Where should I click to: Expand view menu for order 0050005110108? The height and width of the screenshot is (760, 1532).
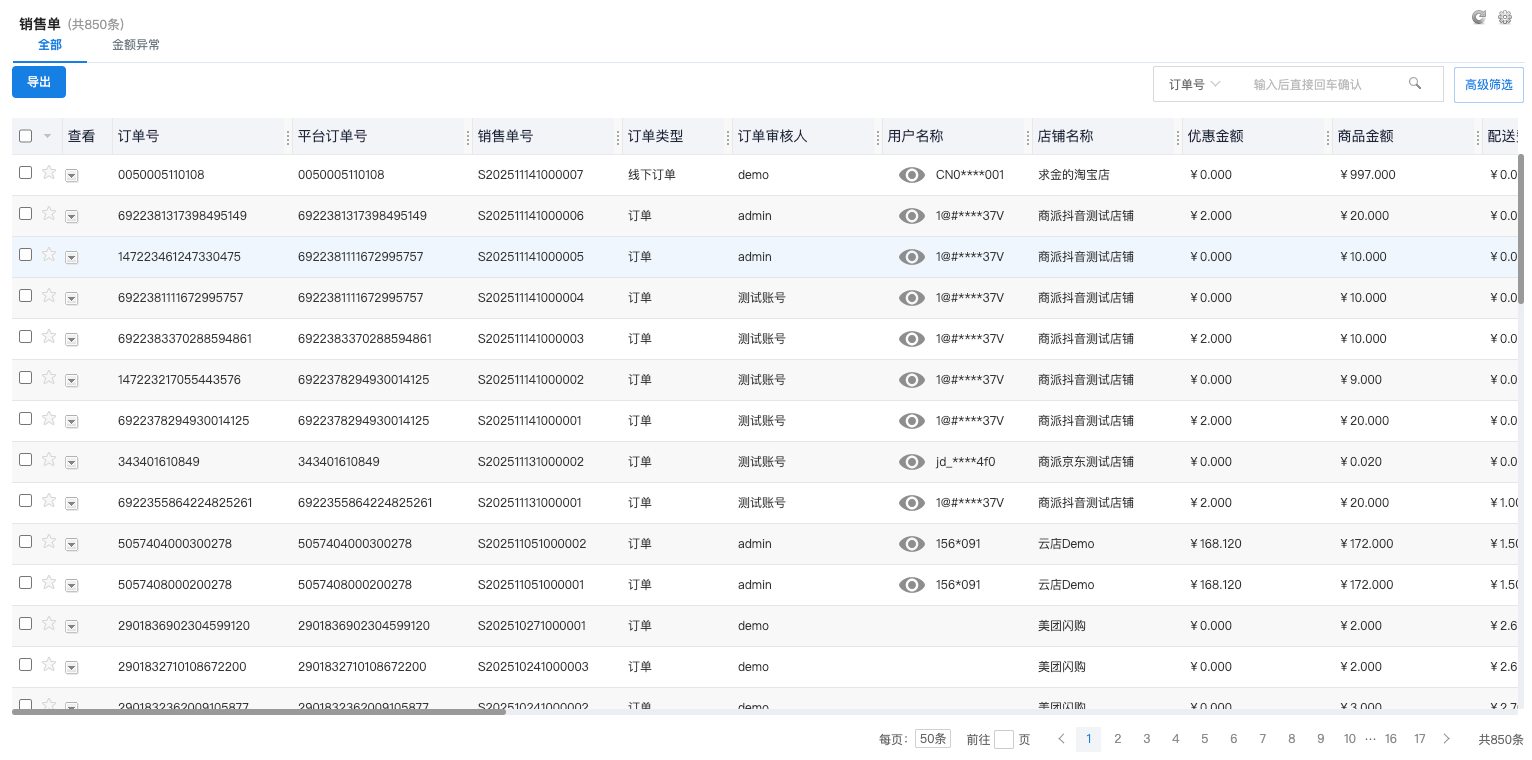coord(71,176)
